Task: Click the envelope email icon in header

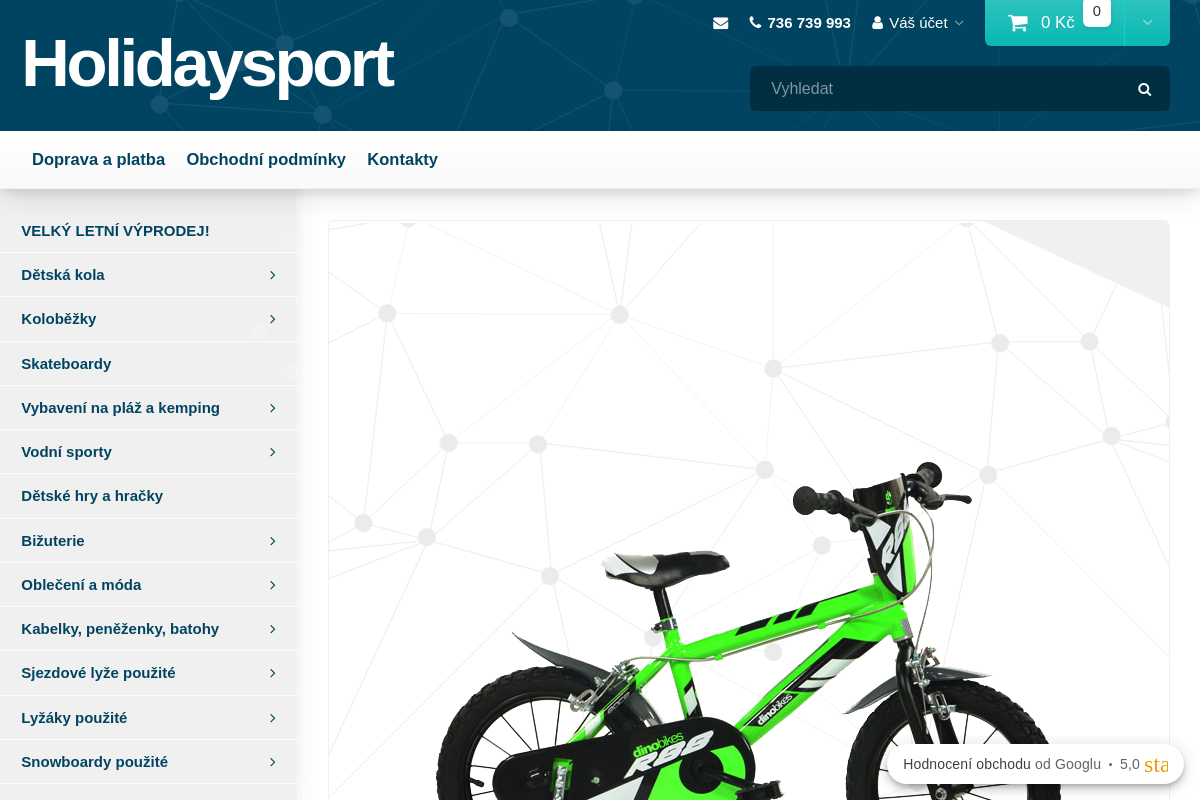Action: pyautogui.click(x=720, y=23)
